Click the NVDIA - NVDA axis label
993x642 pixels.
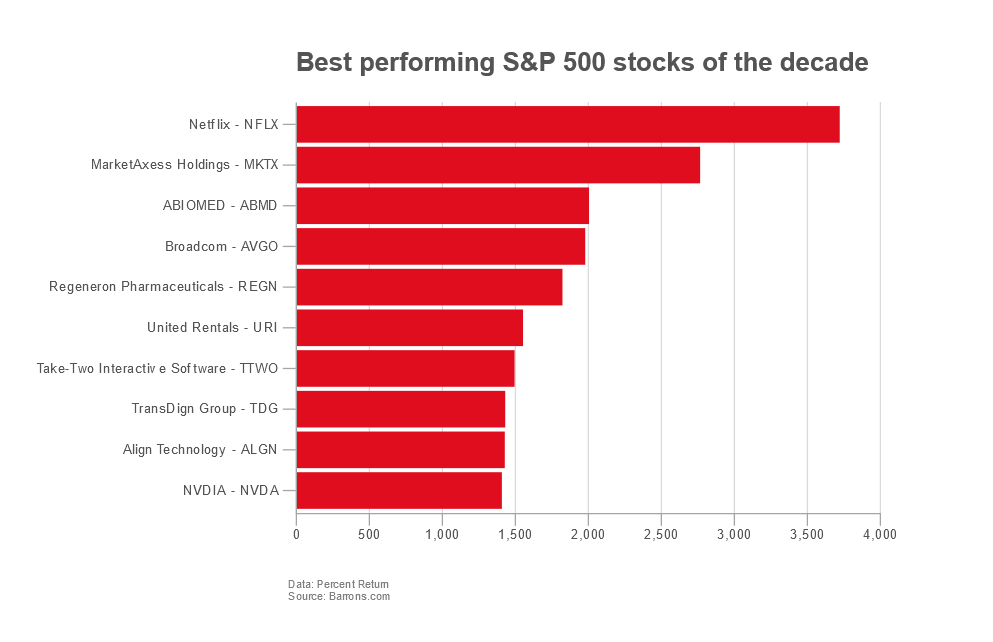click(230, 491)
